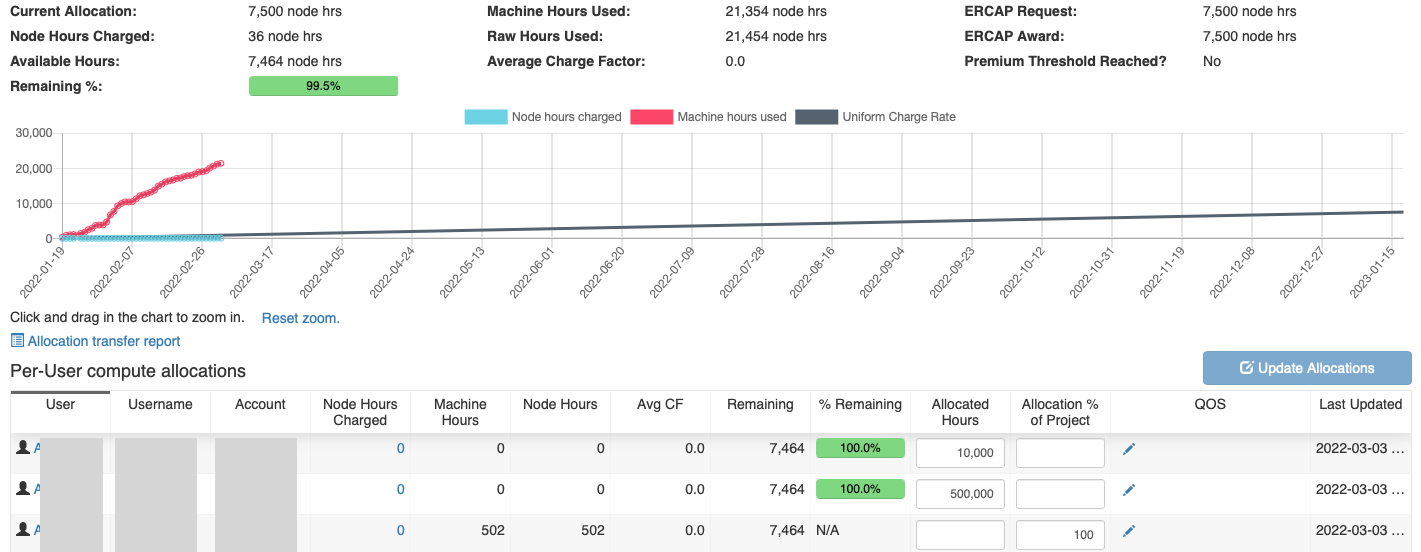Click the user icon in first table row
Screen dimensions: 1421x552
coord(23,448)
